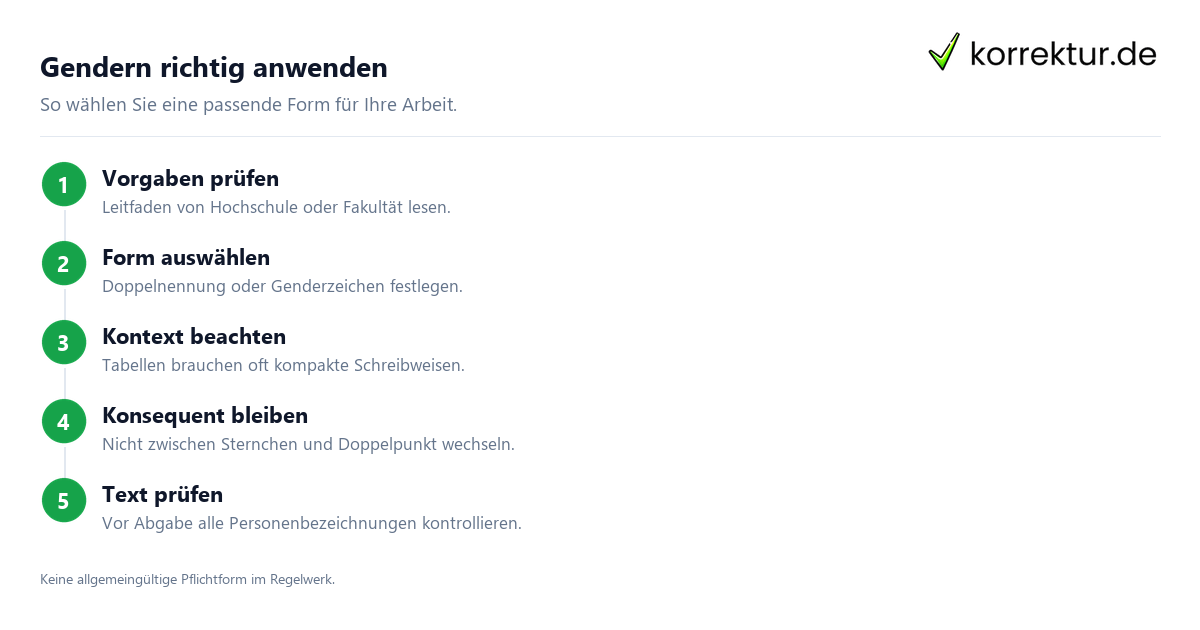Select the 'Vorgaben prüfen' heading
Screen dimensions: 1200x630
(x=190, y=179)
